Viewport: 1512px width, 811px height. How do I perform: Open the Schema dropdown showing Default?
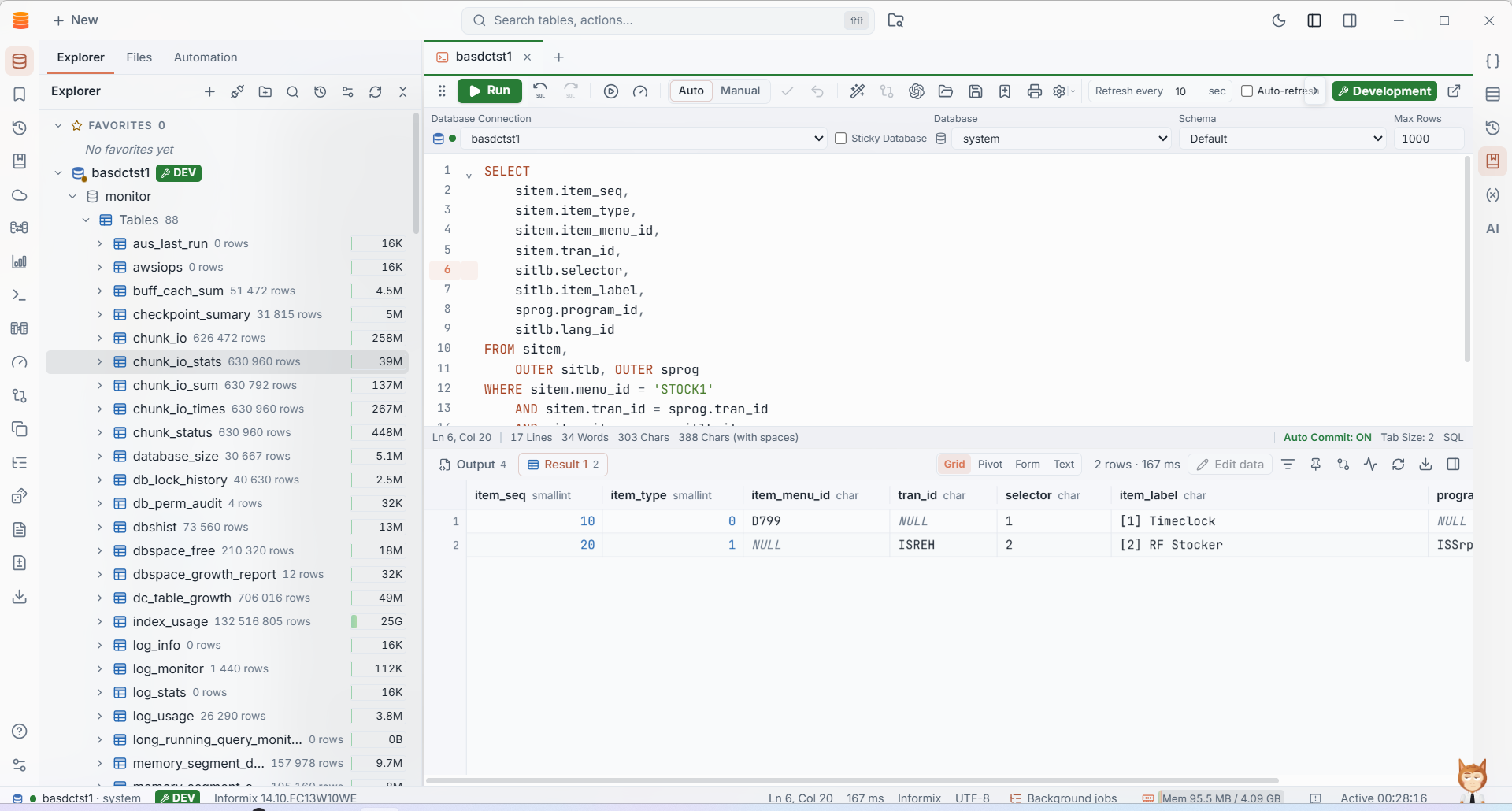coord(1283,139)
